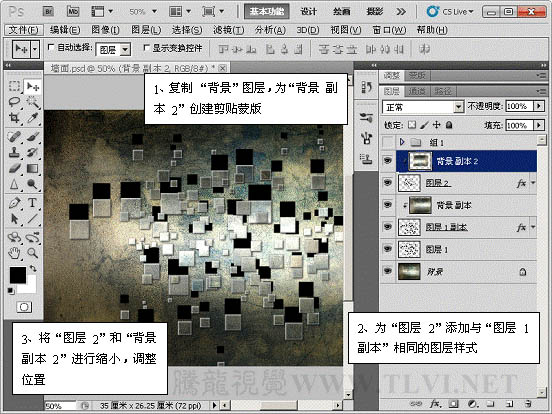Switch to the 通道 tab

pos(416,92)
